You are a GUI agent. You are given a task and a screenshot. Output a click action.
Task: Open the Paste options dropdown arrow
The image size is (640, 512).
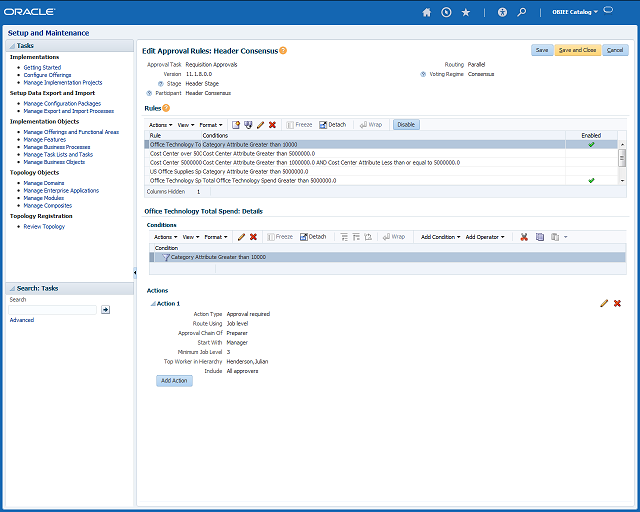pos(566,237)
